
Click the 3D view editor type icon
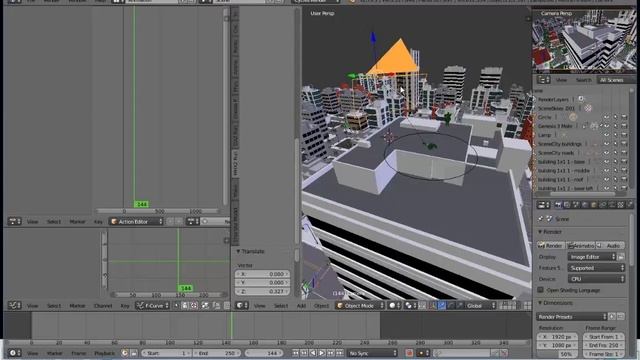click(242, 305)
